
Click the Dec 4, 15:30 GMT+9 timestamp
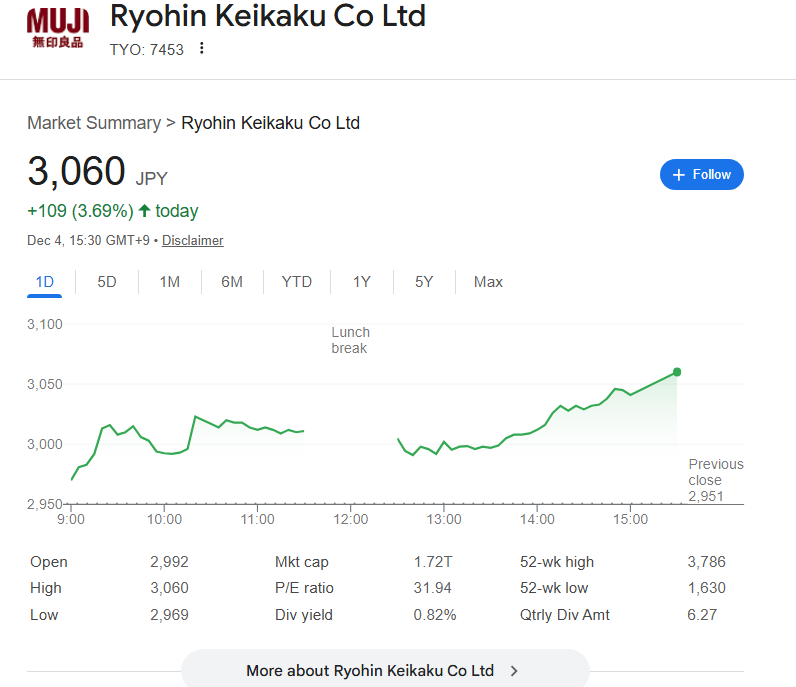(x=88, y=240)
